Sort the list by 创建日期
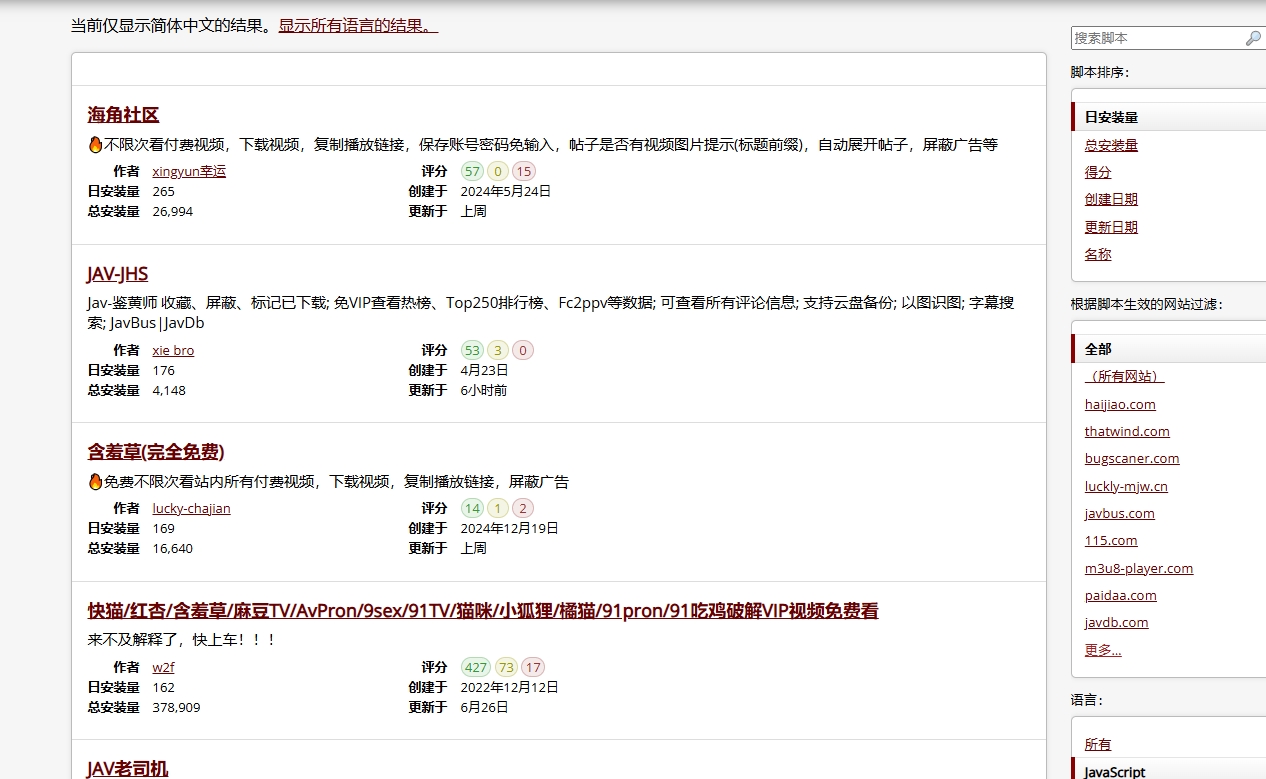The width and height of the screenshot is (1266, 779). [x=1111, y=199]
